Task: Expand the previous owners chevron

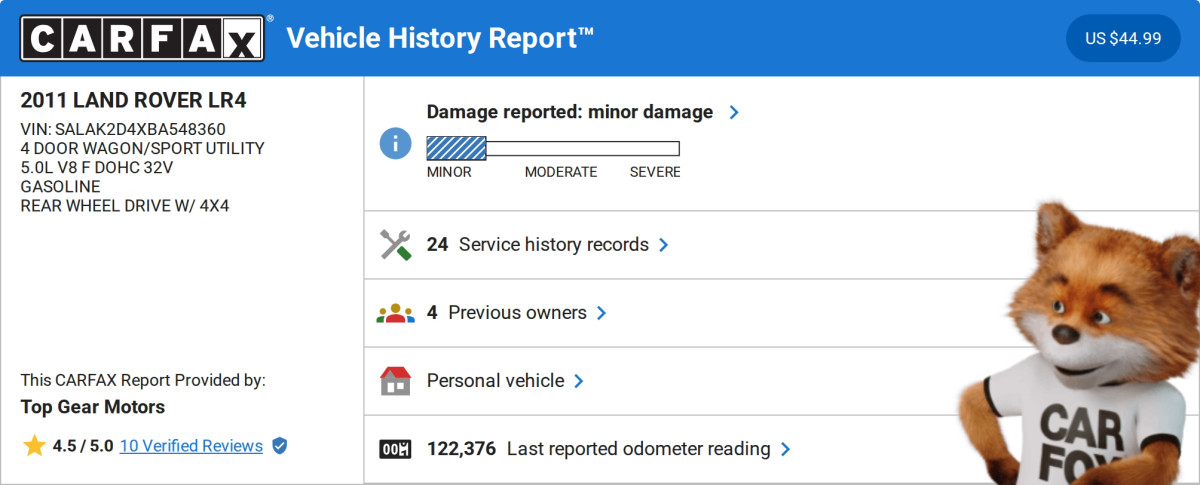Action: click(602, 313)
